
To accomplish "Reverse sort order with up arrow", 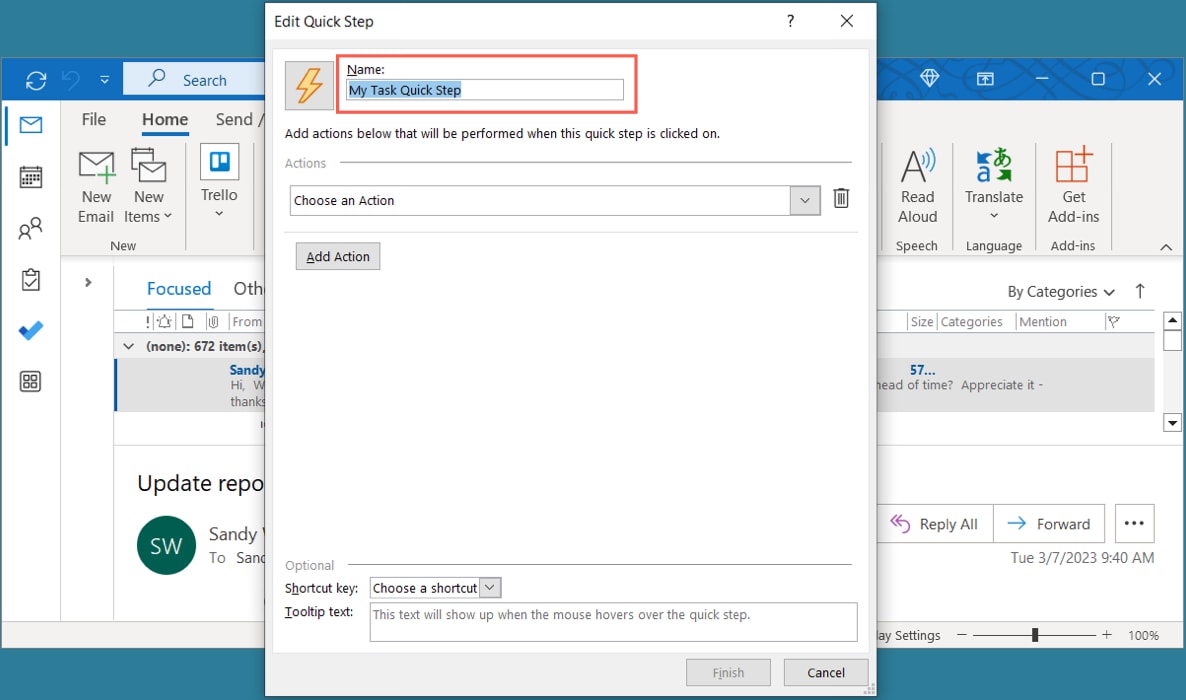I will 1140,291.
